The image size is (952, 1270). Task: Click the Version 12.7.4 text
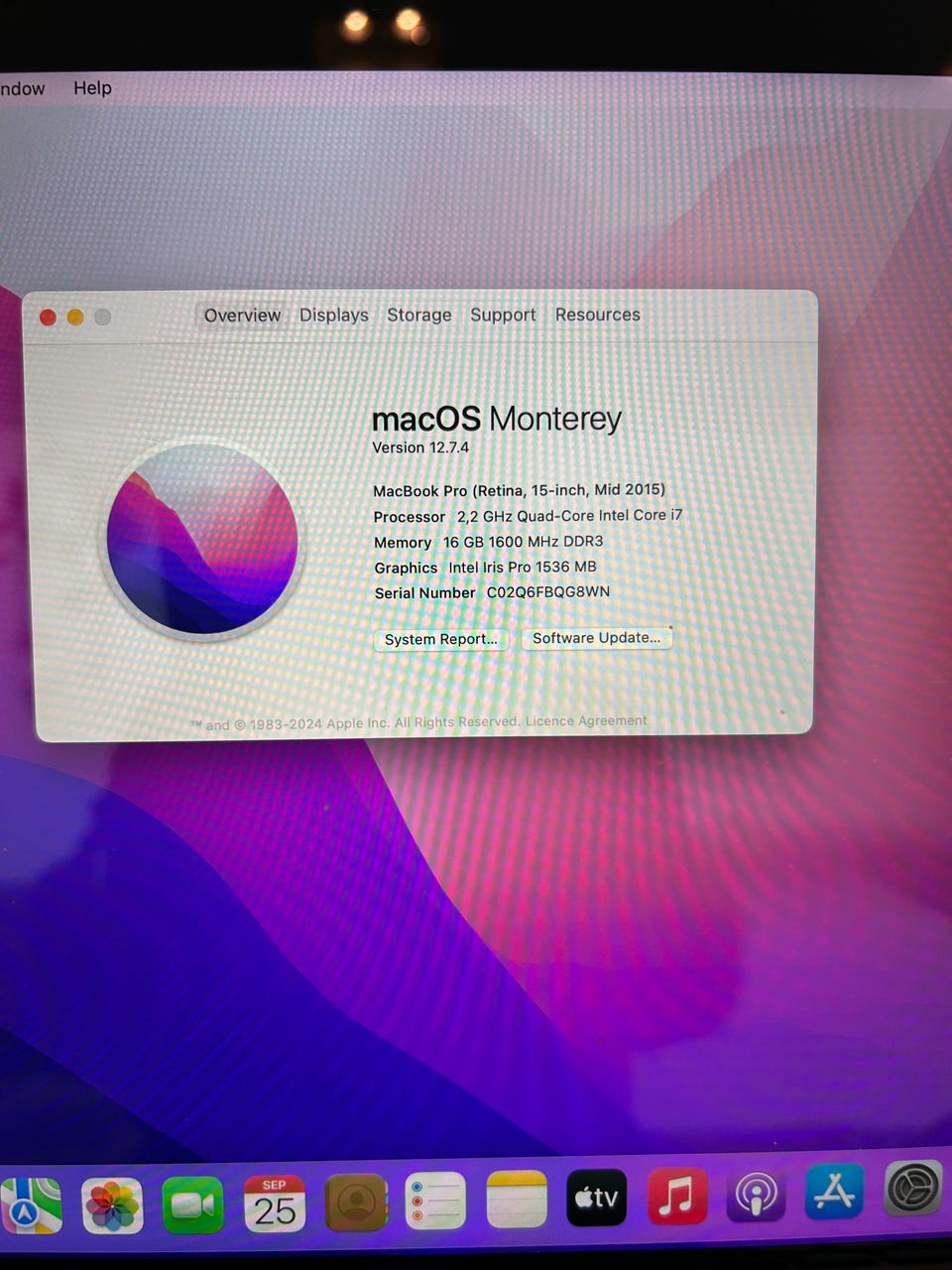[x=420, y=447]
